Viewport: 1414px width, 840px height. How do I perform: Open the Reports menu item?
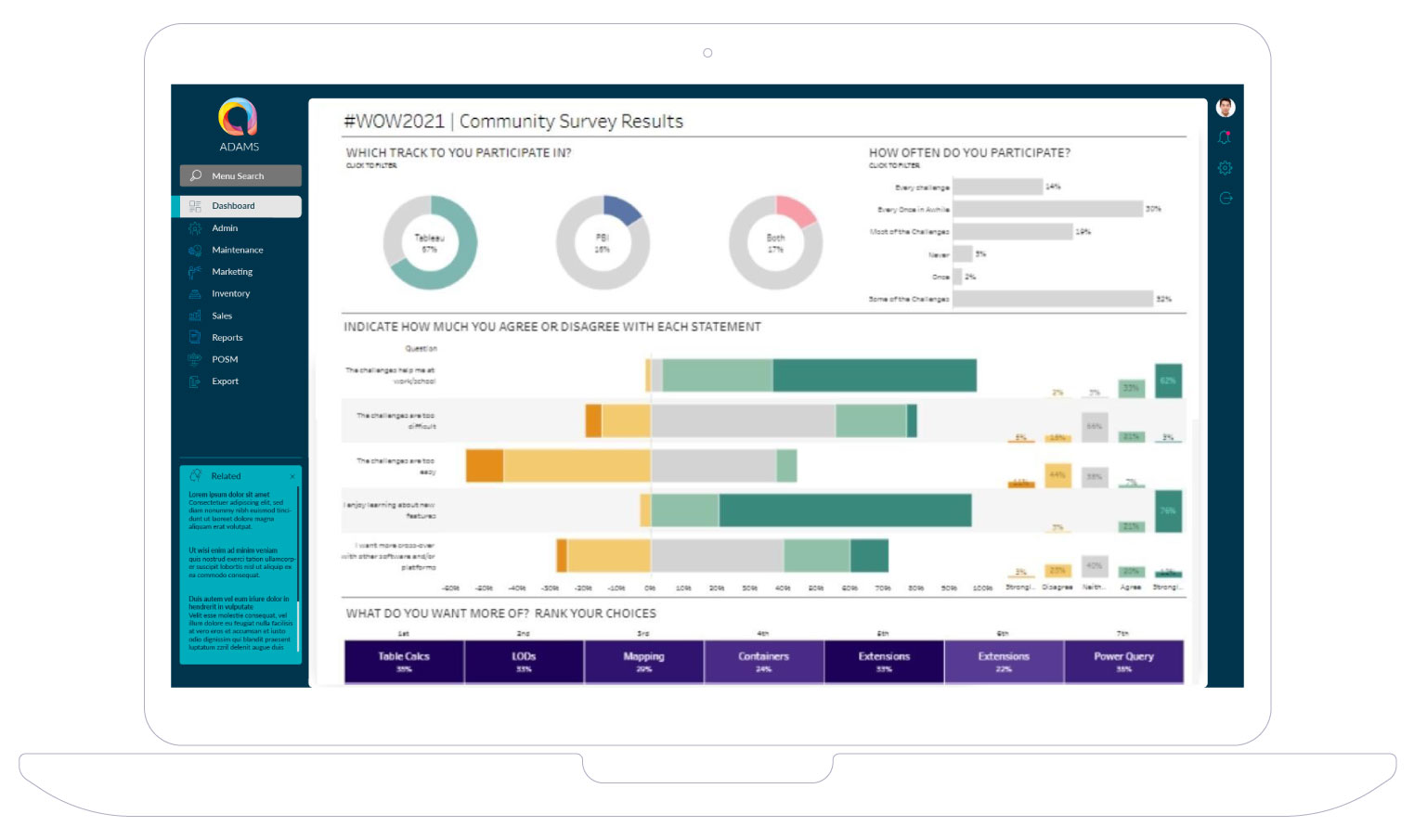pos(227,338)
